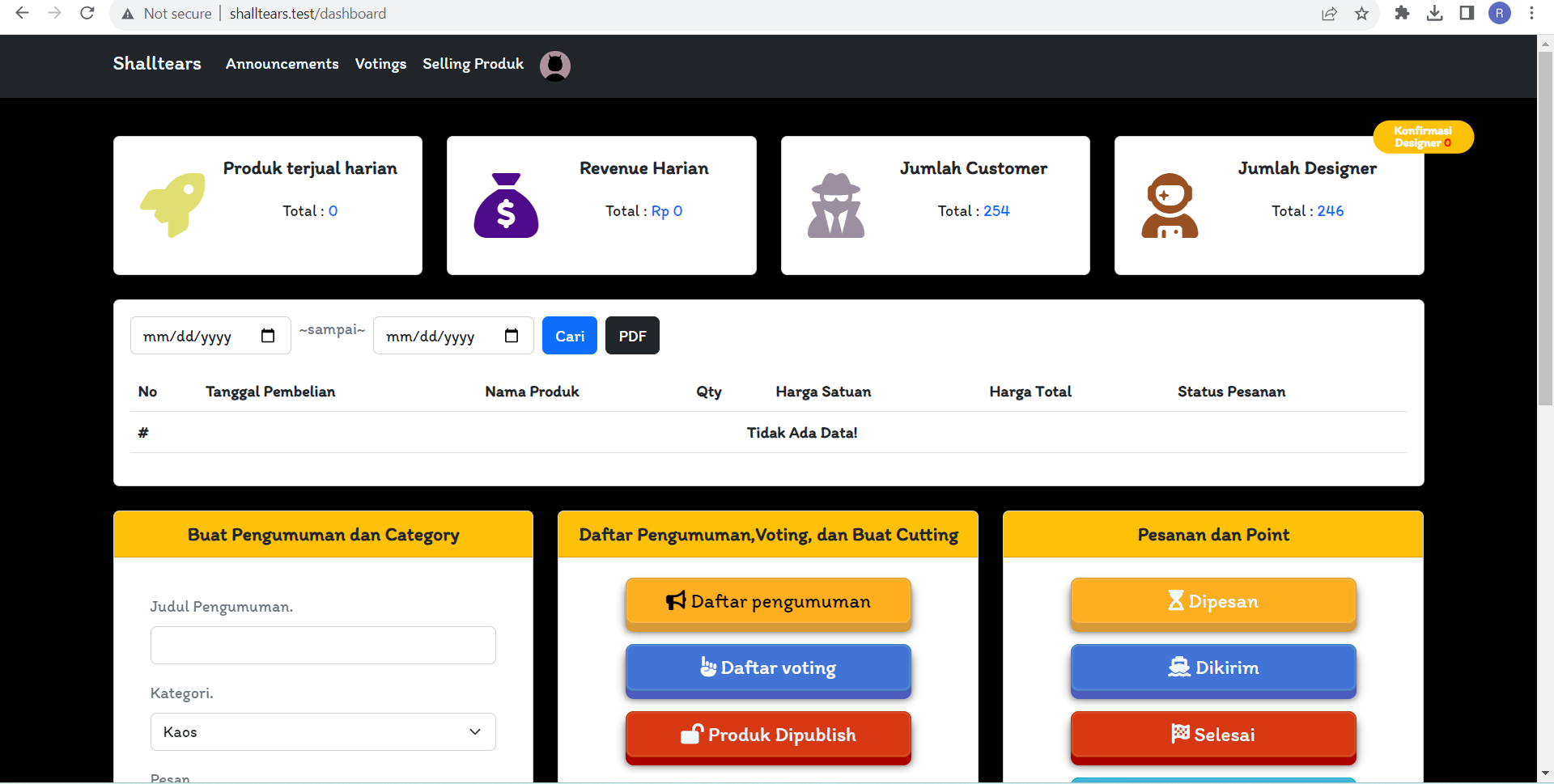Image resolution: width=1554 pixels, height=784 pixels.
Task: Click the Judul Pengumuman text field
Action: (323, 645)
